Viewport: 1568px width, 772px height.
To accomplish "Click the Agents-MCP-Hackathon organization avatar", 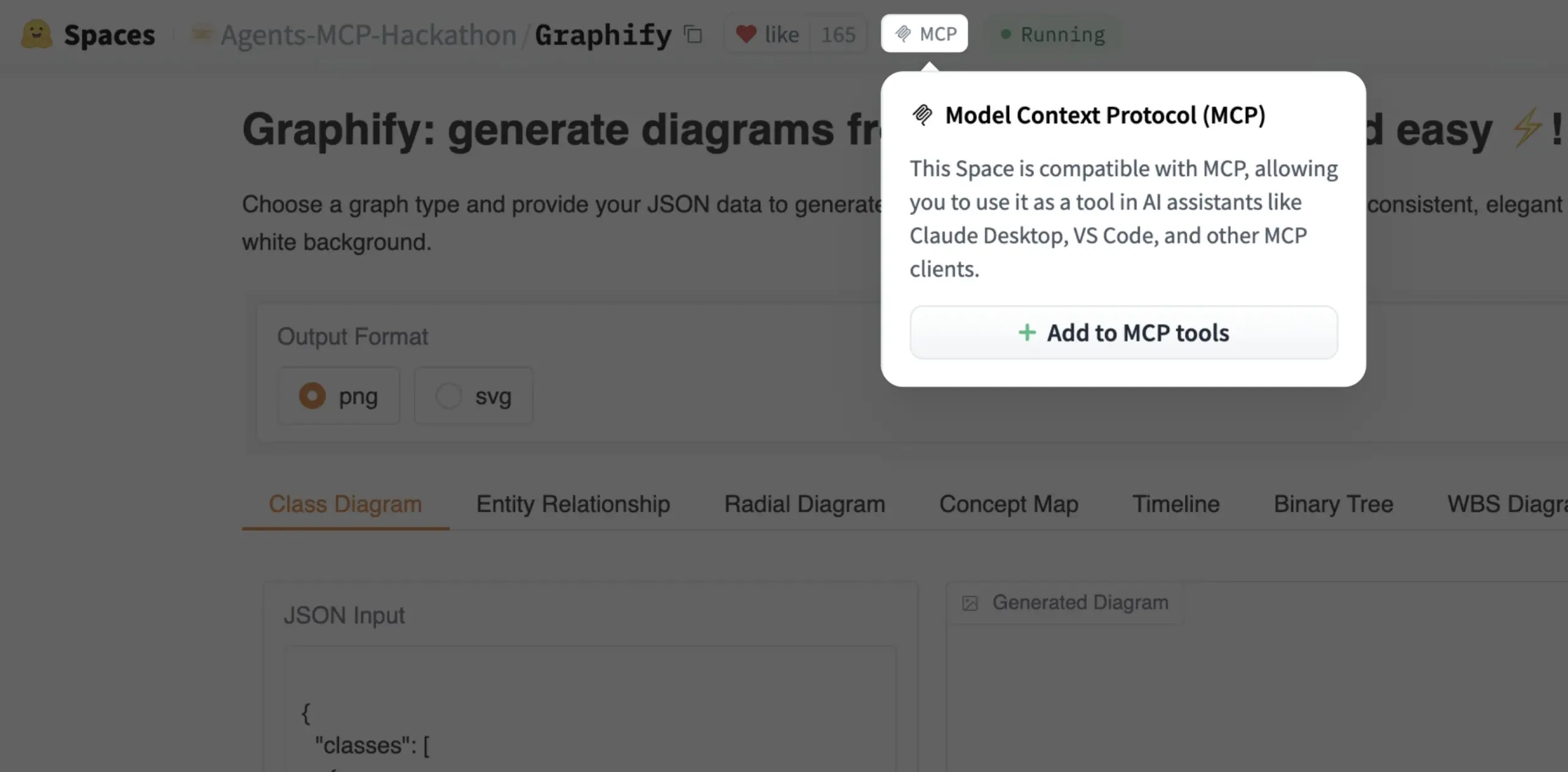I will (202, 34).
